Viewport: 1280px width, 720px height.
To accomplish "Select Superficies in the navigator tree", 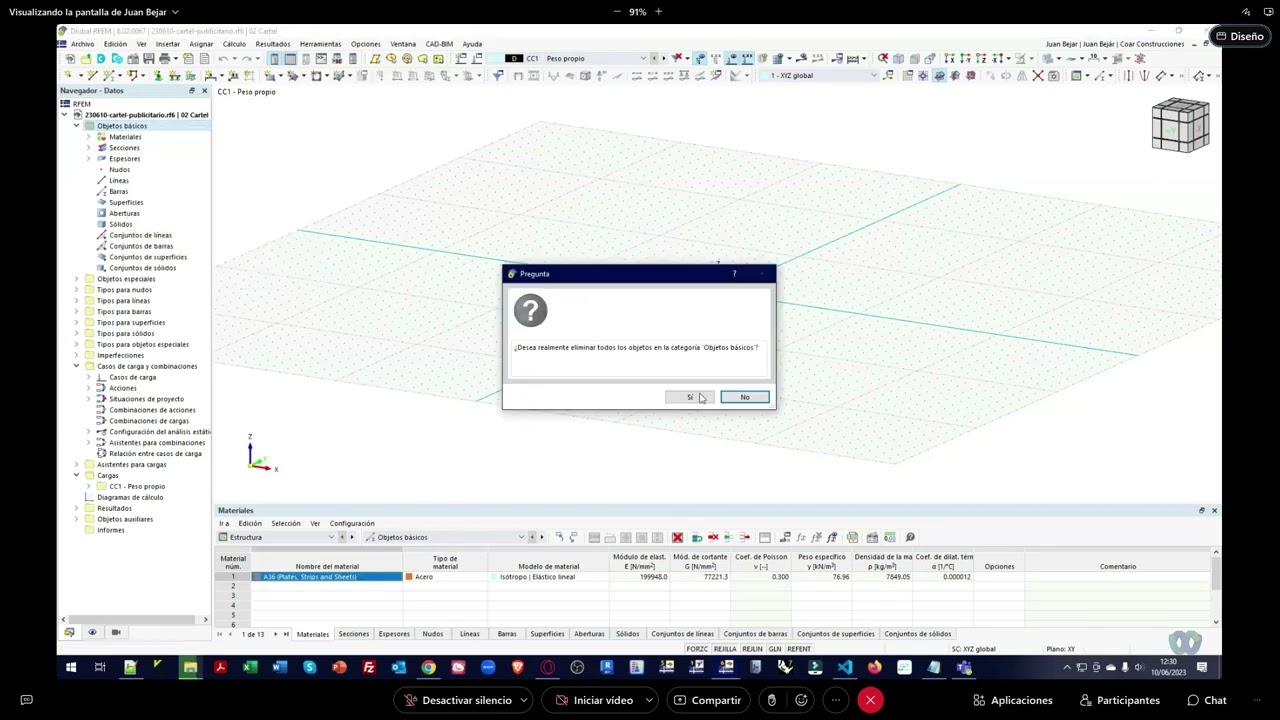I will pos(126,203).
